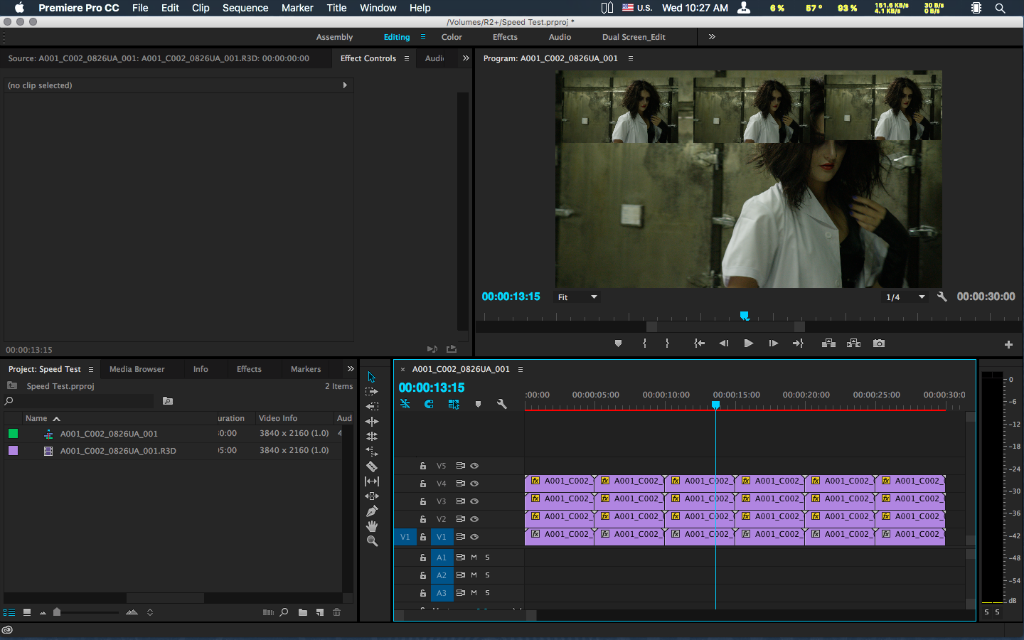Expand the no clip selected arrow
Screen dimensions: 1024x640
[345, 85]
